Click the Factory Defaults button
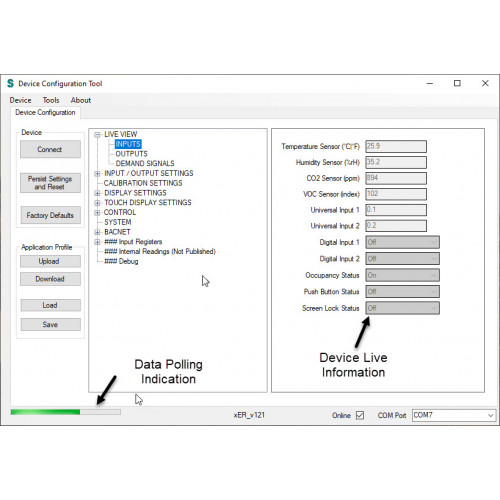 click(x=50, y=215)
